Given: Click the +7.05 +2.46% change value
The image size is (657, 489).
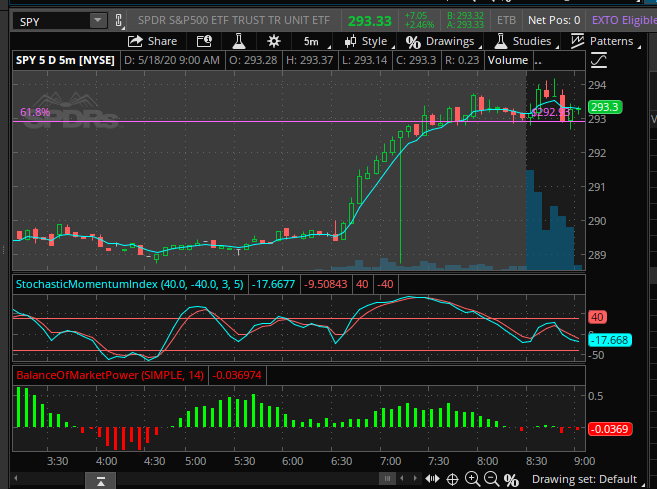Looking at the screenshot, I should [x=419, y=20].
